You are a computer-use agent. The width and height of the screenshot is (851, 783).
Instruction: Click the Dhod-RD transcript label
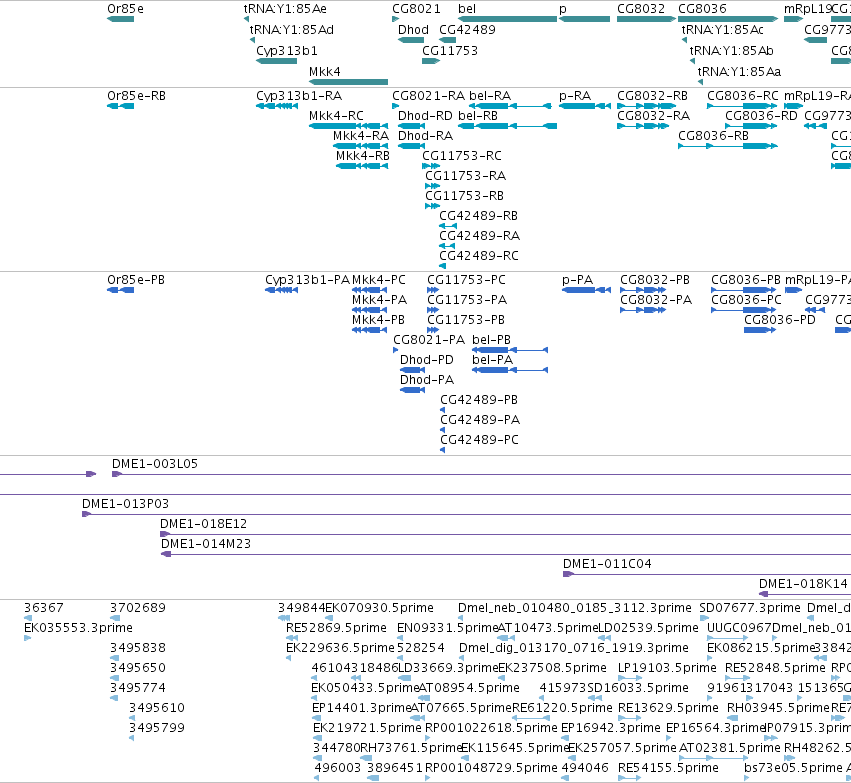[x=426, y=116]
